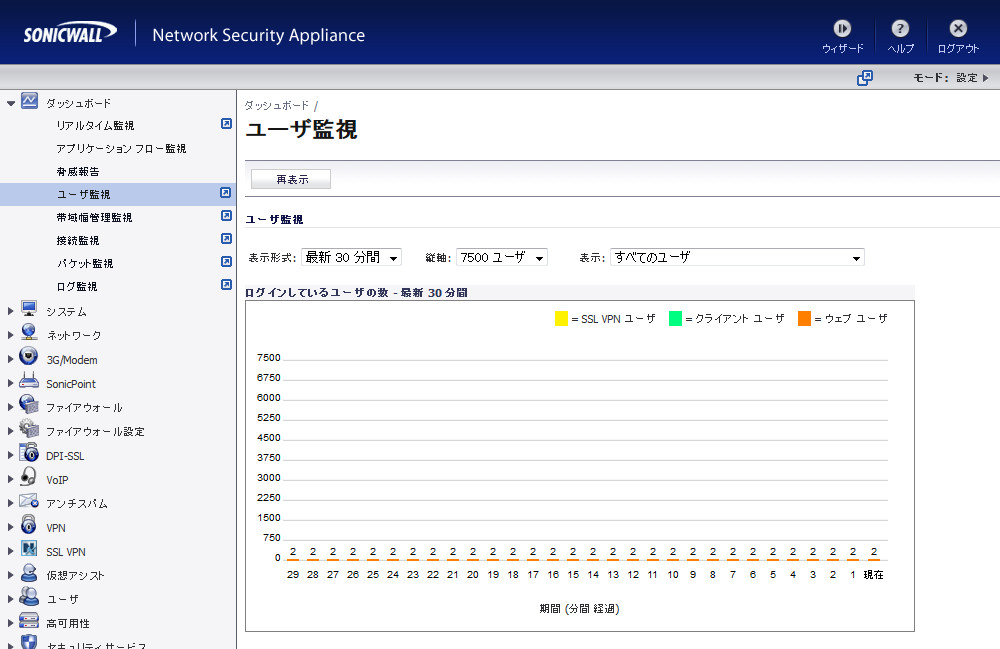
Task: Click the システム monitor icon
Action: point(29,309)
